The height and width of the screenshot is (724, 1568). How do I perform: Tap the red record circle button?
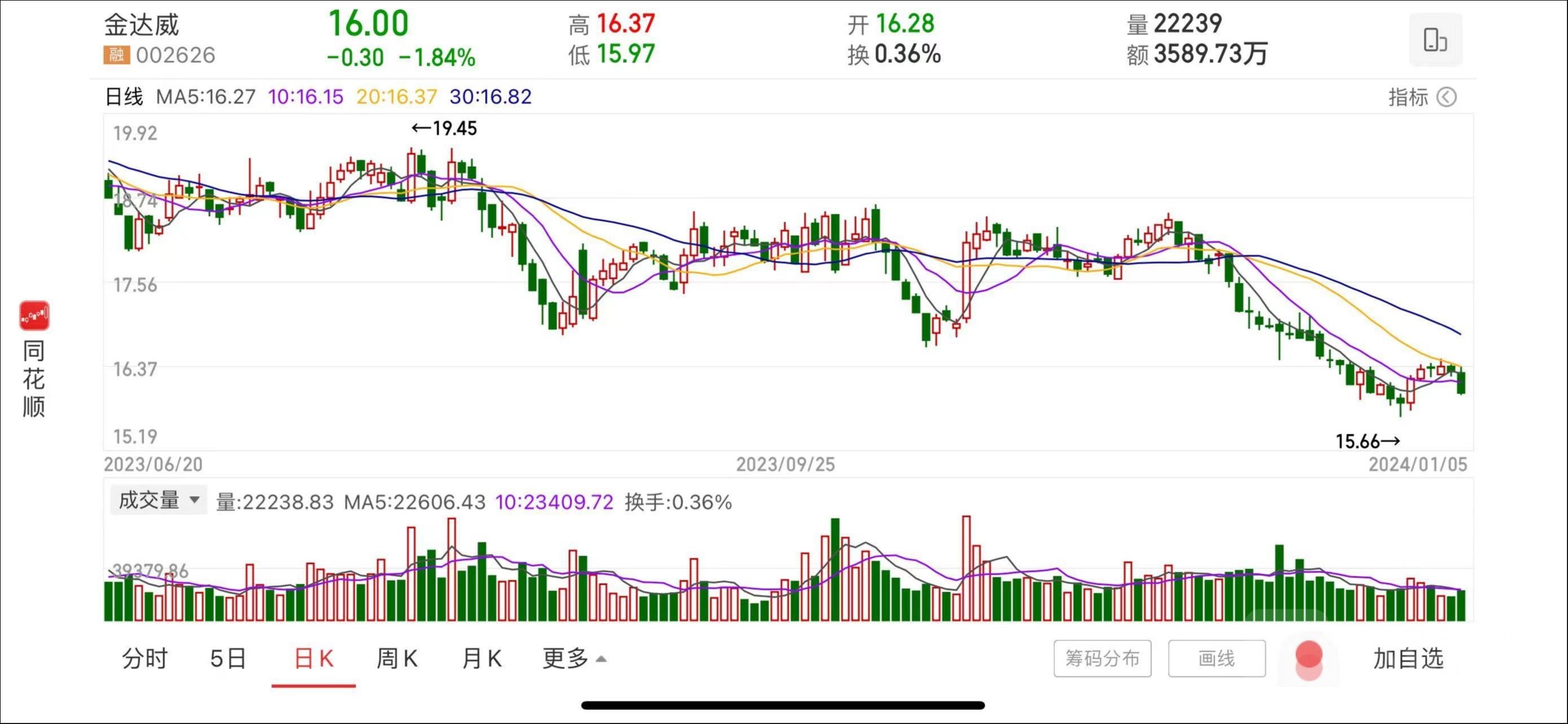coord(1309,657)
